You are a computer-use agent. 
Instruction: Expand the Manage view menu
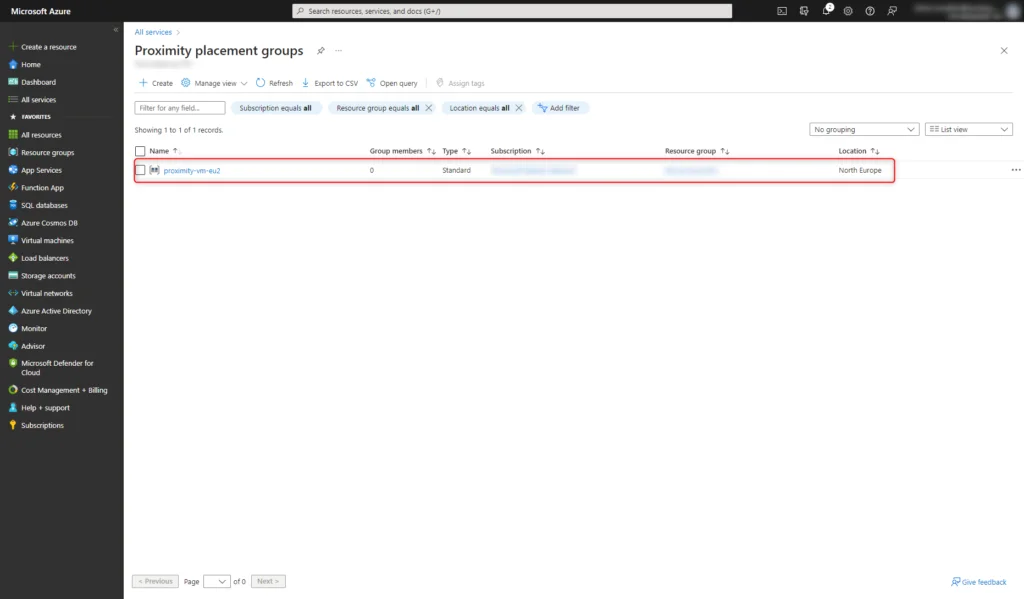click(x=214, y=82)
